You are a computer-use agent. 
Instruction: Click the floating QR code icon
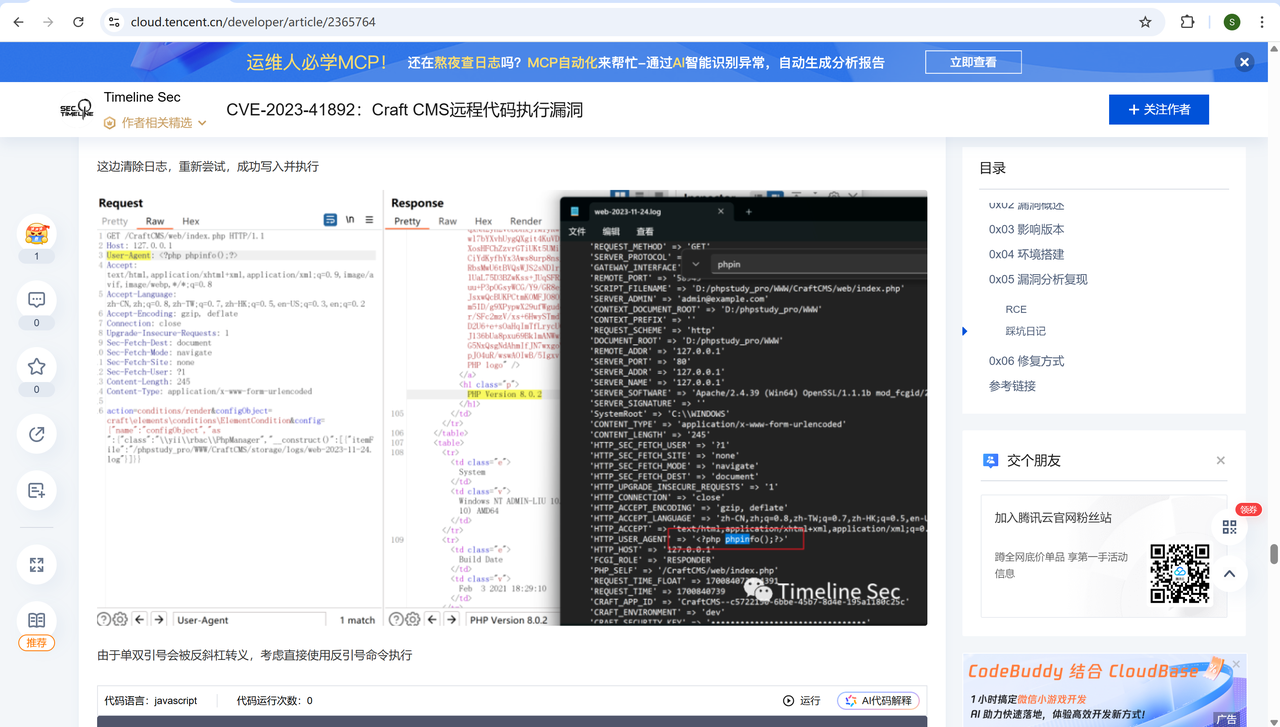click(x=1229, y=527)
